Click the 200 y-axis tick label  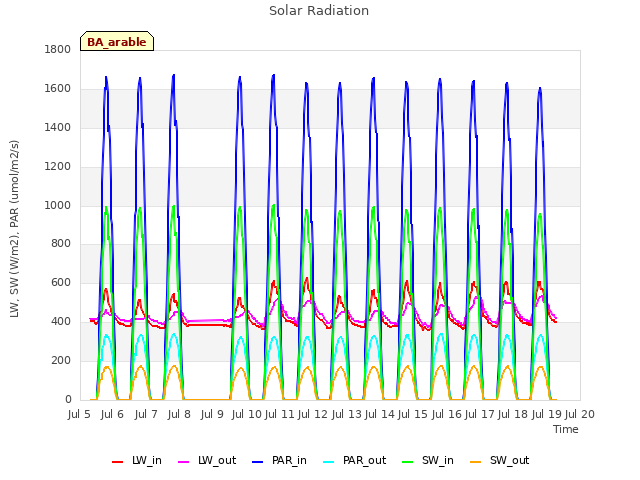pos(61,360)
